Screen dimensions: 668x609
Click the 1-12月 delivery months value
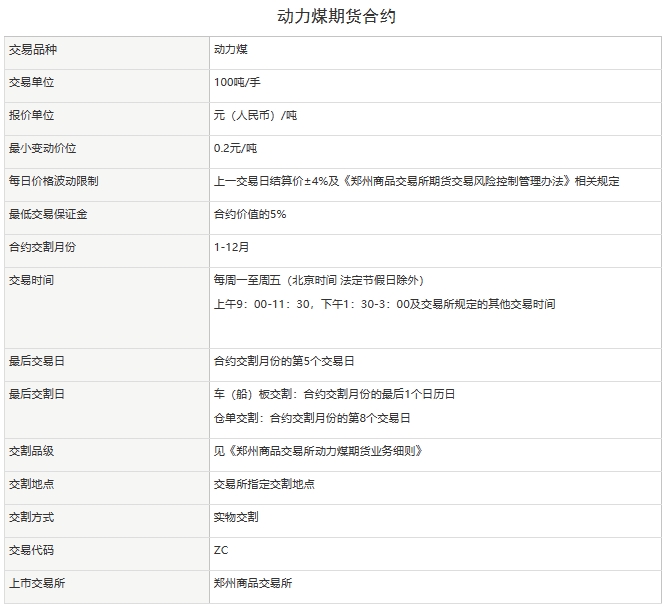coord(231,247)
